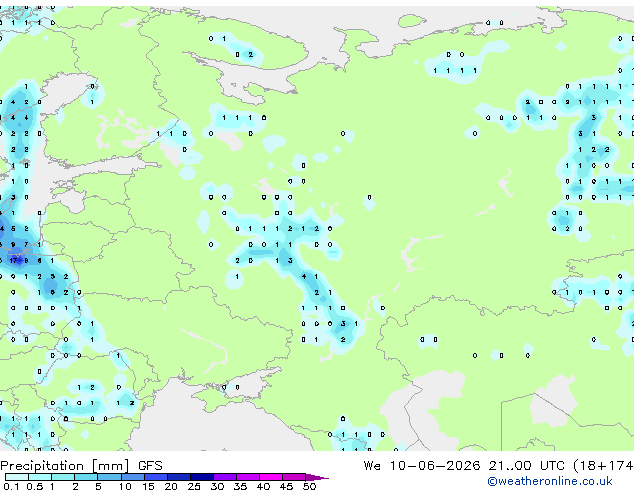Select the legend swatch between 0.1 and 0.5
The image size is (634, 490).
point(17,477)
